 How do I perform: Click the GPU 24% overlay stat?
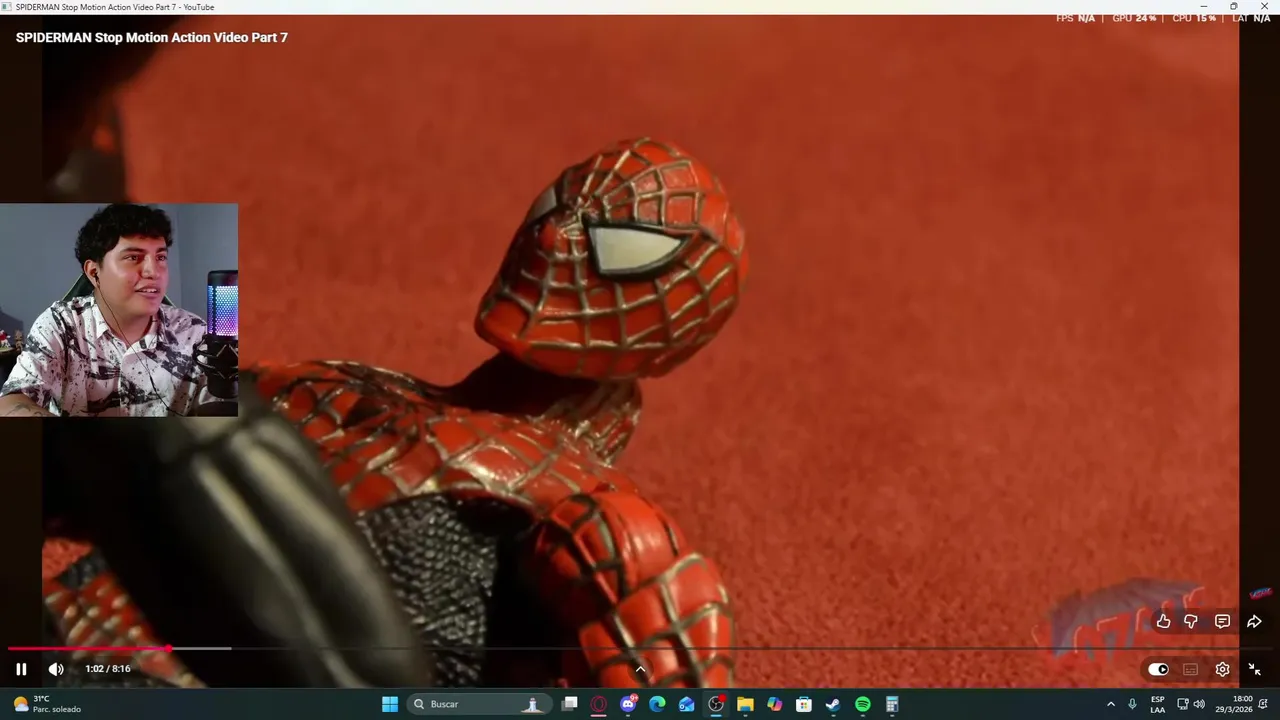[1133, 18]
